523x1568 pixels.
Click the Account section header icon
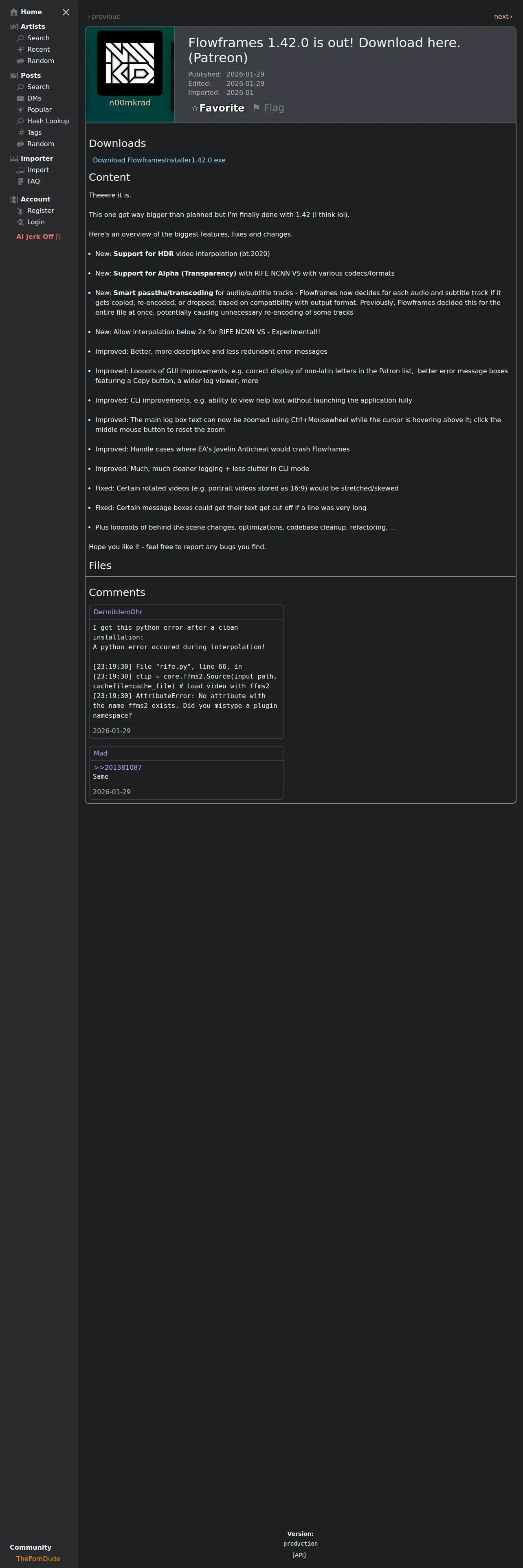(x=14, y=199)
